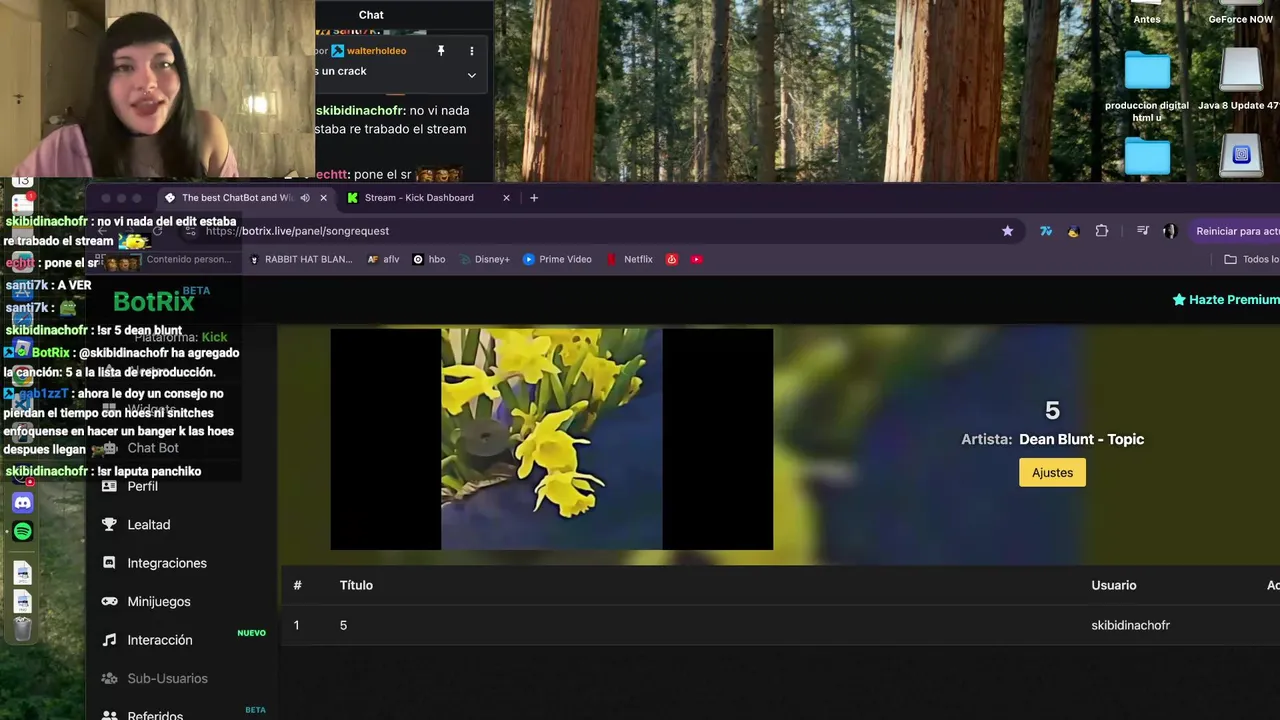Open the Java 8 Update disk icon

[x=1240, y=80]
